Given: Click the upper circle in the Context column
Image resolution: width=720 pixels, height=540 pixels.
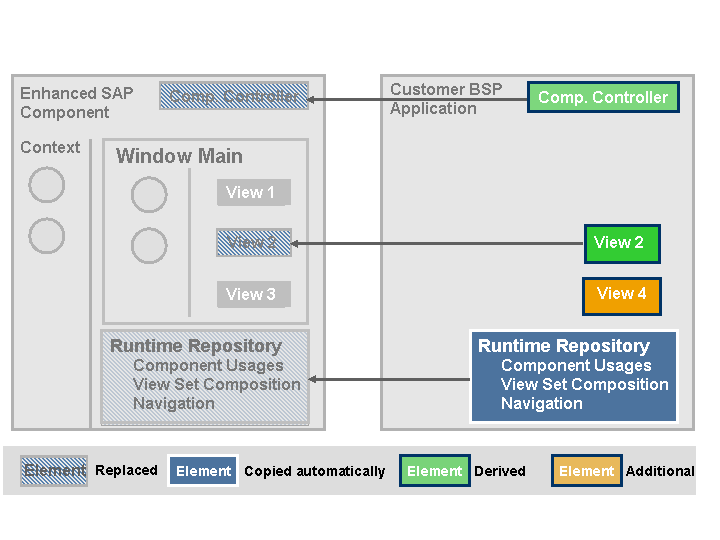Looking at the screenshot, I should [x=46, y=185].
